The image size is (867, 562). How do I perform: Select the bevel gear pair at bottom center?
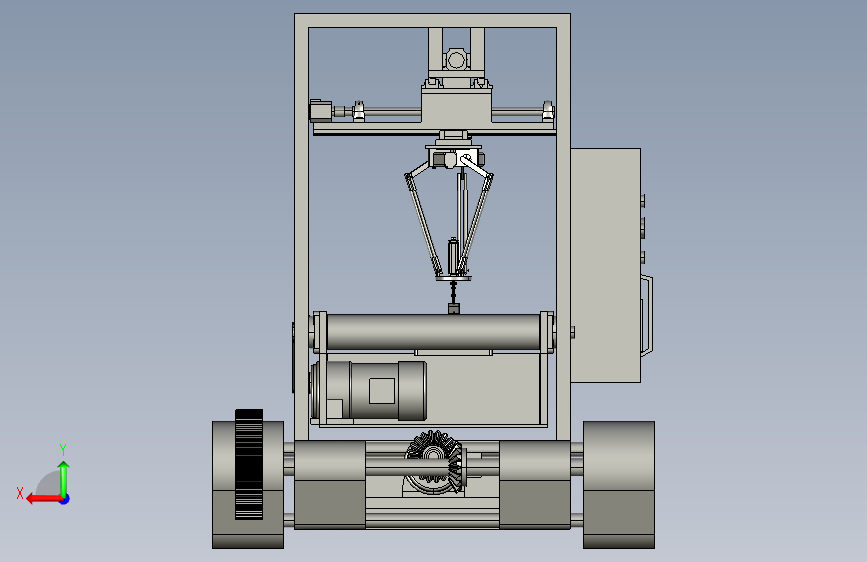pyautogui.click(x=437, y=462)
